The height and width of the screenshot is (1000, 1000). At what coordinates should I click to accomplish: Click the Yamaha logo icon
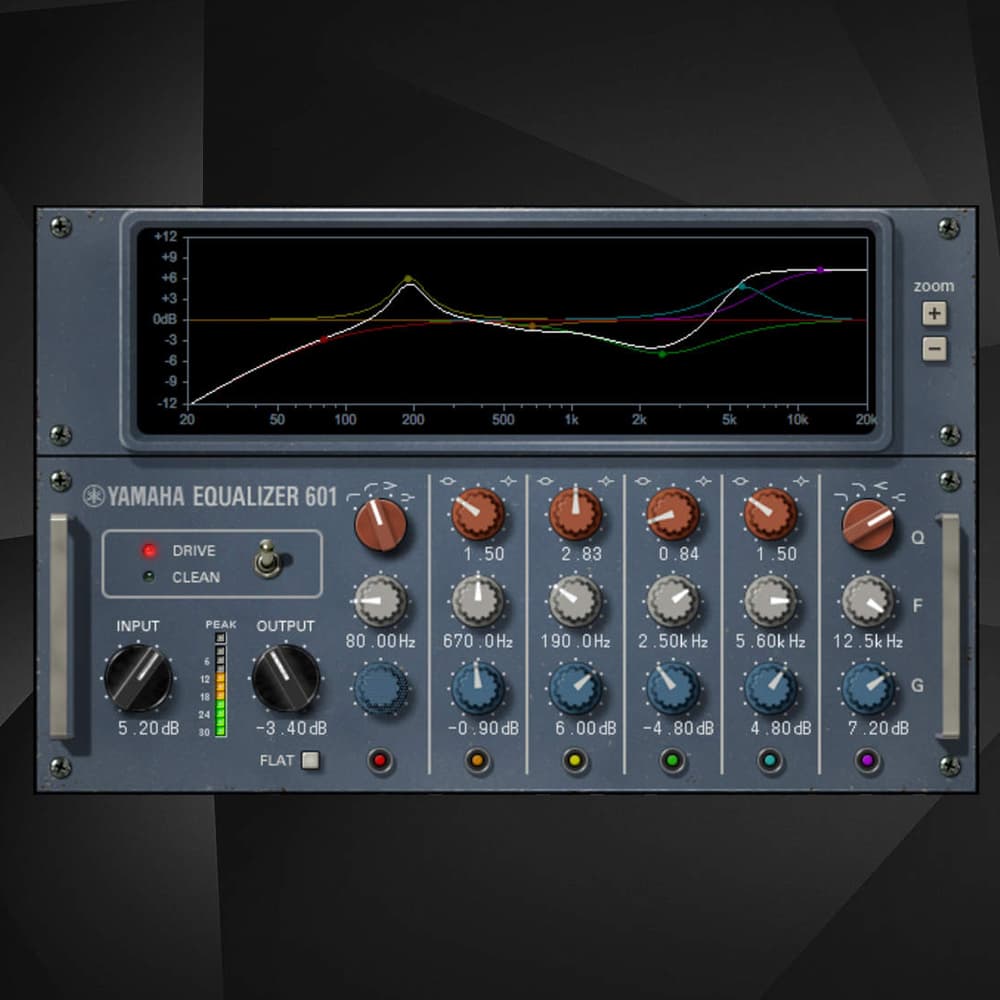pyautogui.click(x=94, y=496)
